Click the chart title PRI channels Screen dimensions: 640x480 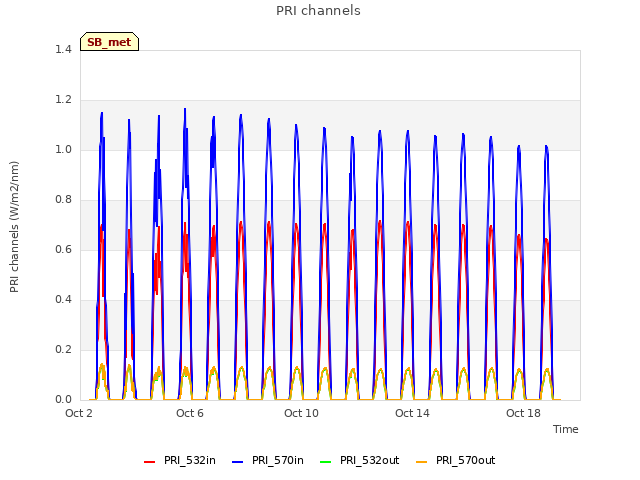(318, 11)
